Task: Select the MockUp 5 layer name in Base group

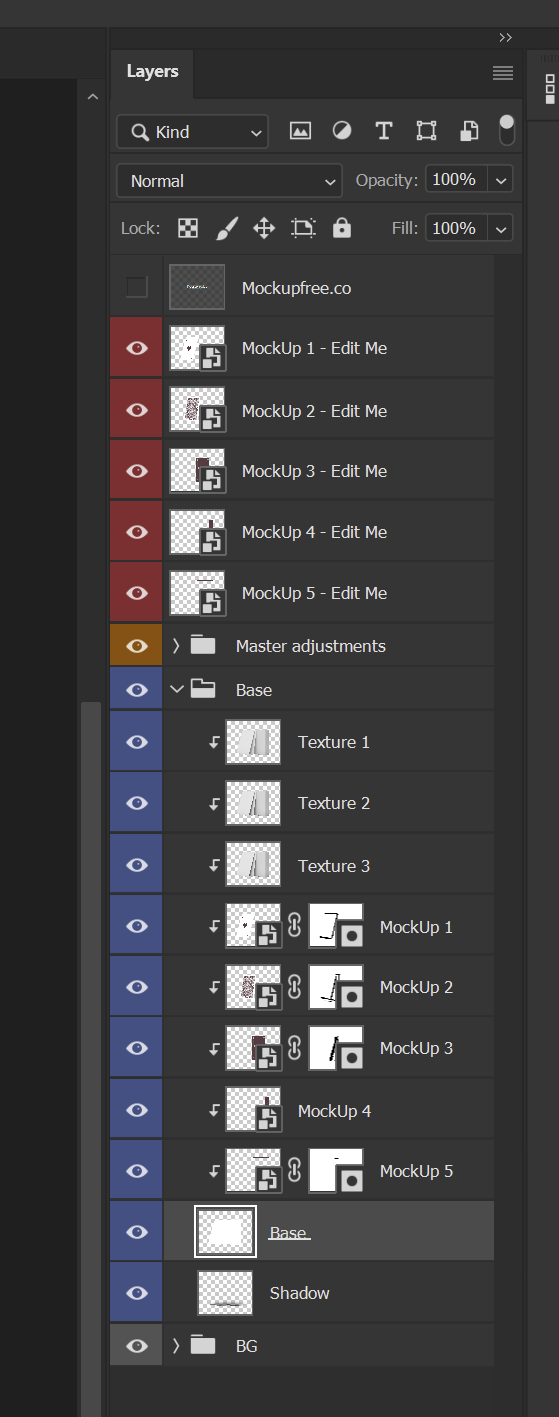Action: pos(416,1171)
